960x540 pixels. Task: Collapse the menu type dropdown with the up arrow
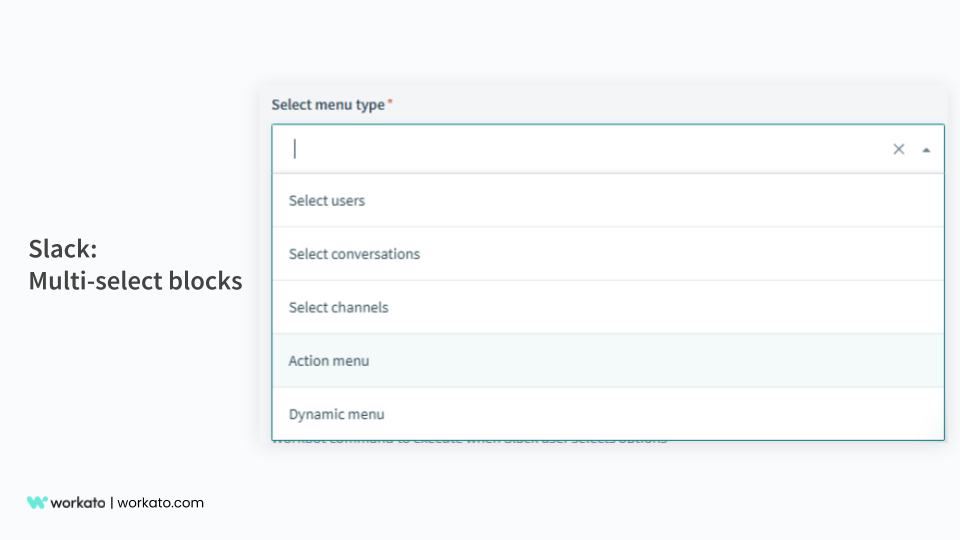[x=926, y=150]
